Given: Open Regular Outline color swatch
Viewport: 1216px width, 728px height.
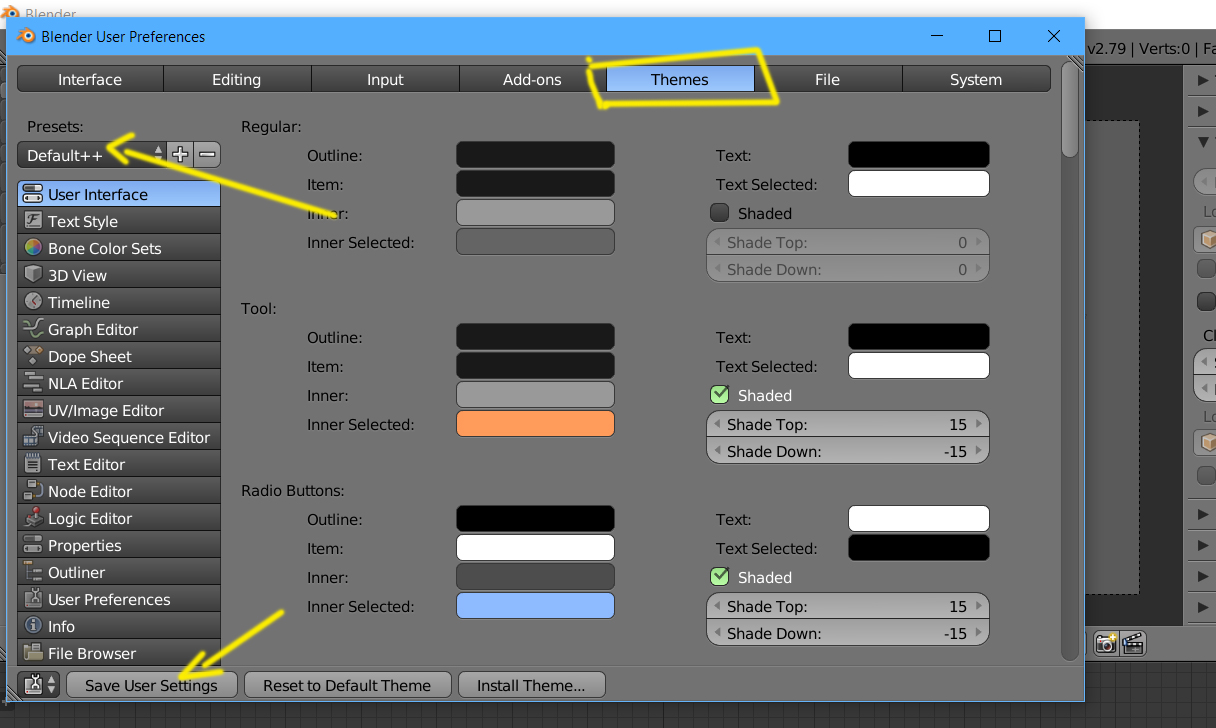Looking at the screenshot, I should pos(535,154).
